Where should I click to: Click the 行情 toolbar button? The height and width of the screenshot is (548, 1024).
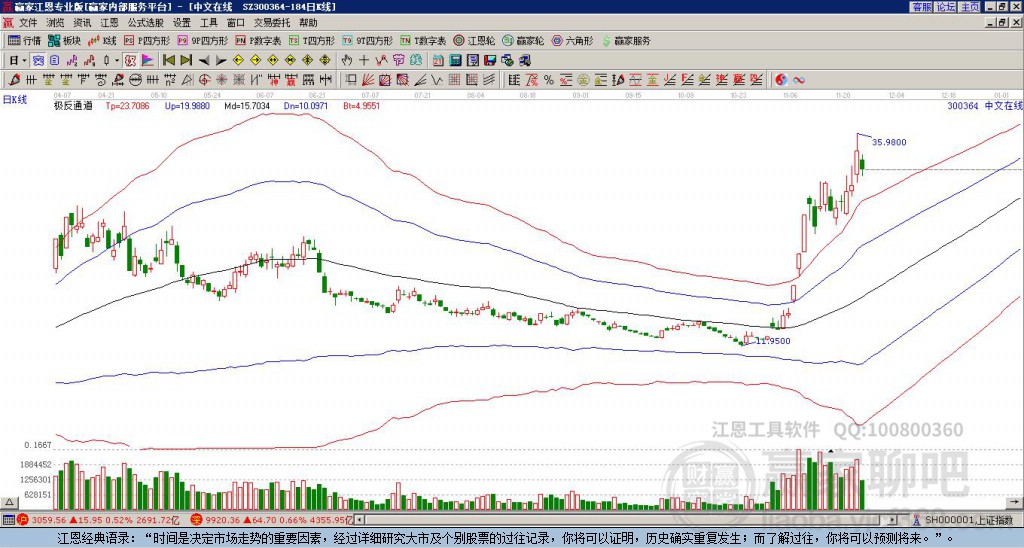[24, 40]
